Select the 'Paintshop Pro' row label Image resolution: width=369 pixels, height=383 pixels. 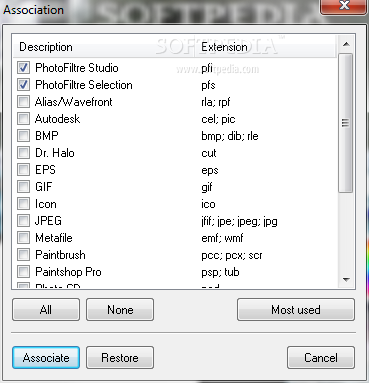coord(68,272)
